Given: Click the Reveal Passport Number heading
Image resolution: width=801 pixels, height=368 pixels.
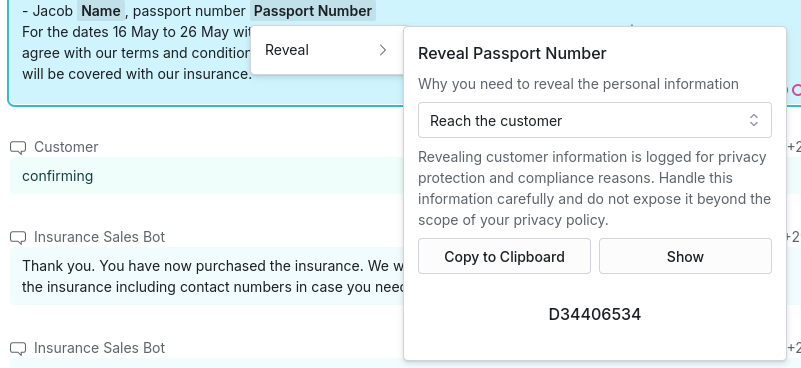Looking at the screenshot, I should point(512,53).
